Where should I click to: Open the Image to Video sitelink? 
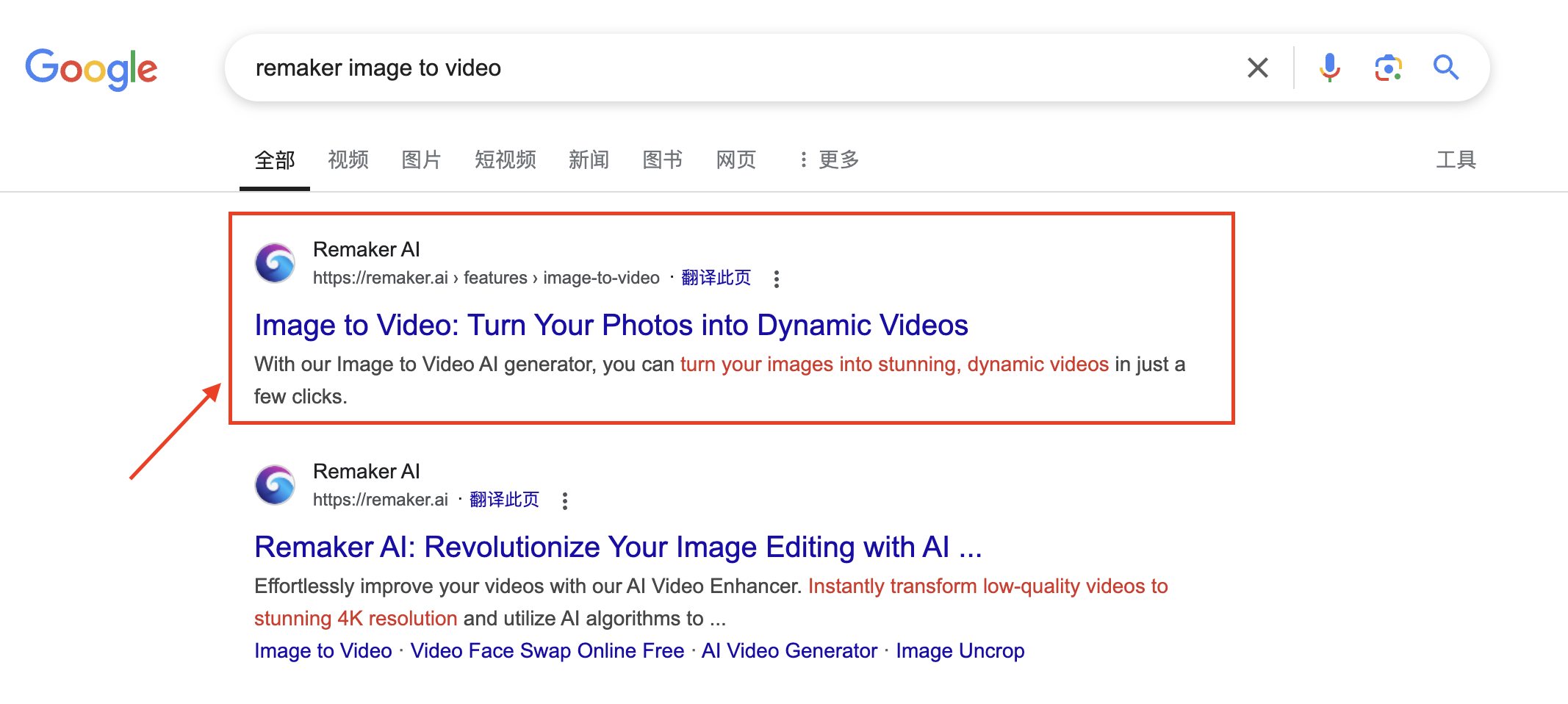point(323,650)
